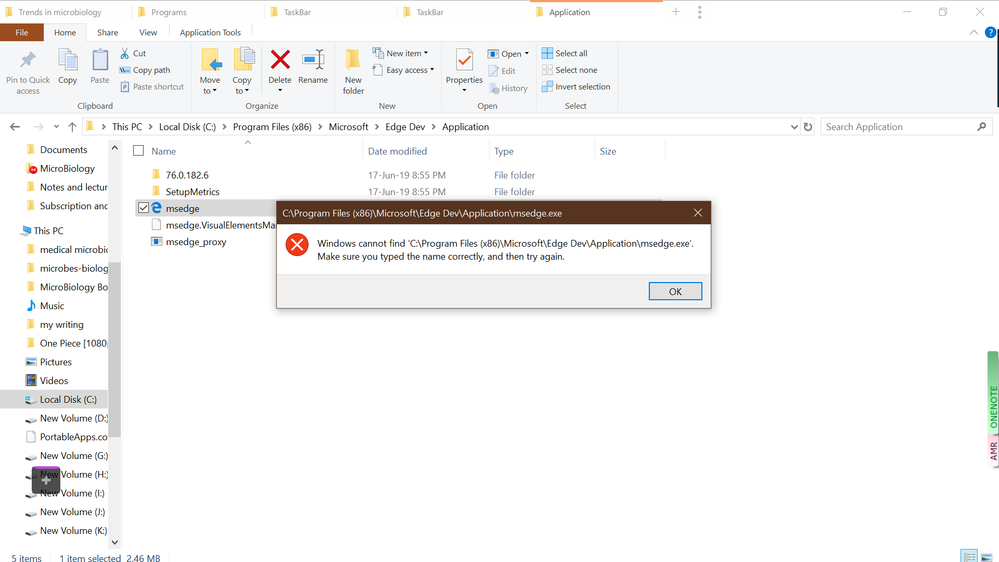Click the red Delete icon
This screenshot has width=999, height=562.
280,61
